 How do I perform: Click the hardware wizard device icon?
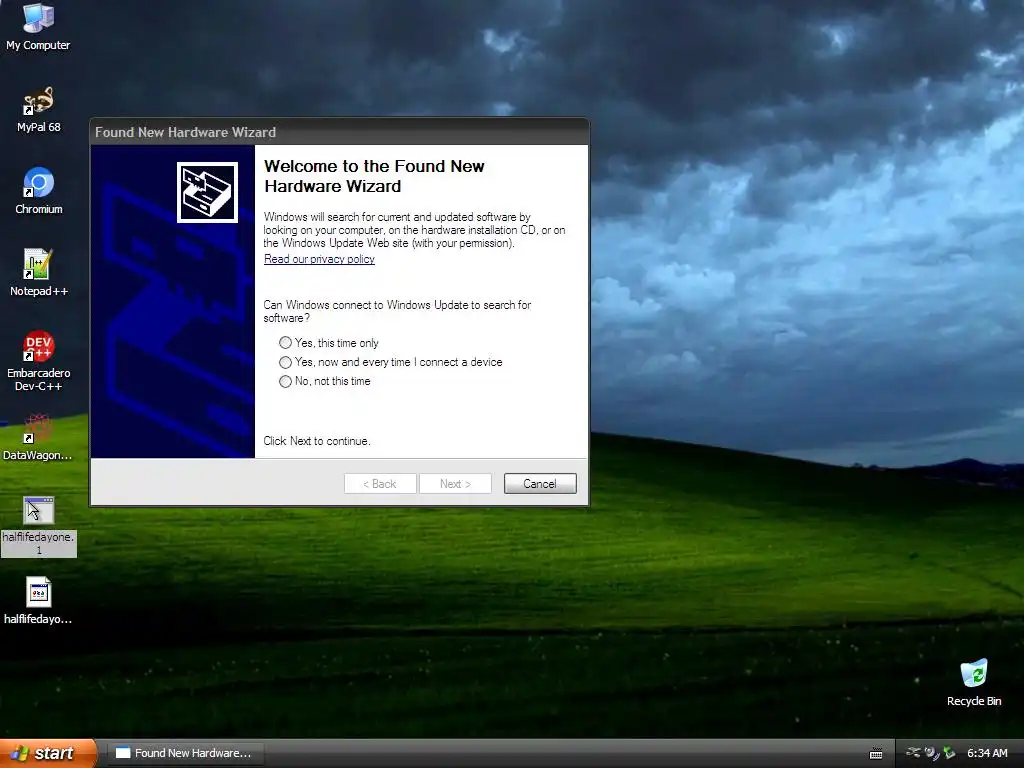pyautogui.click(x=207, y=192)
